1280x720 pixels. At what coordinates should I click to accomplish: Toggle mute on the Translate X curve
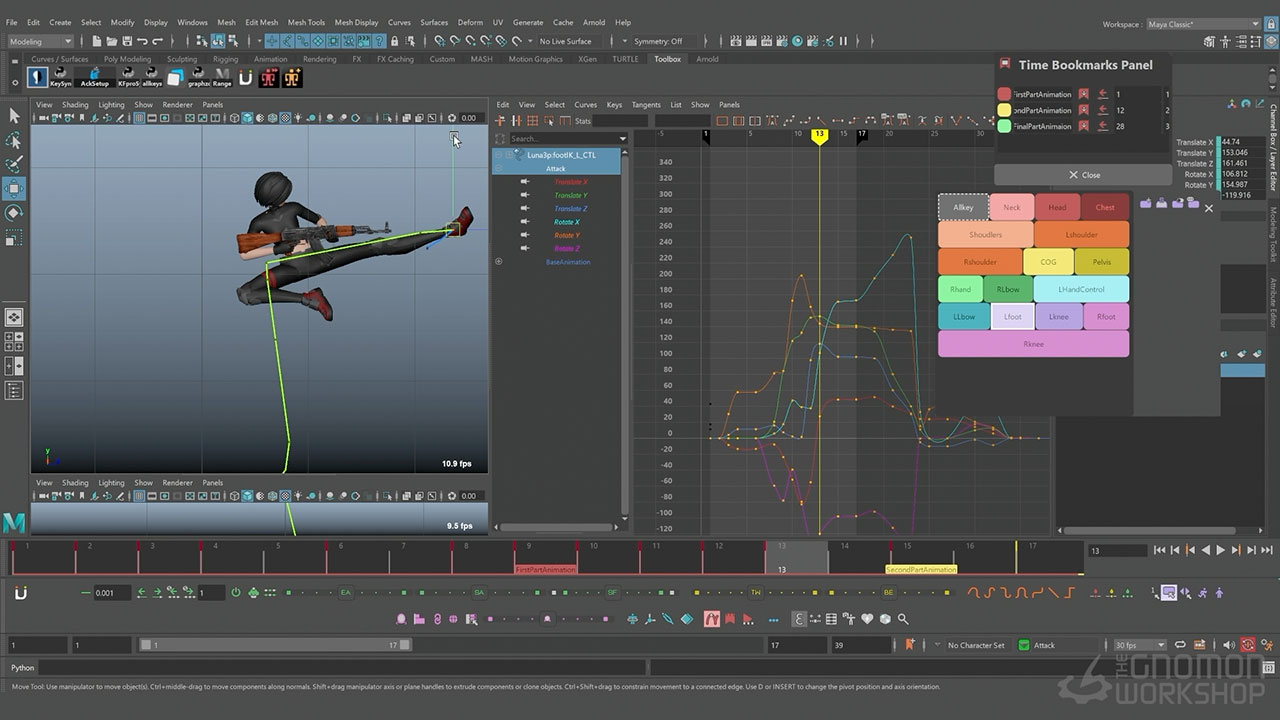[x=525, y=182]
